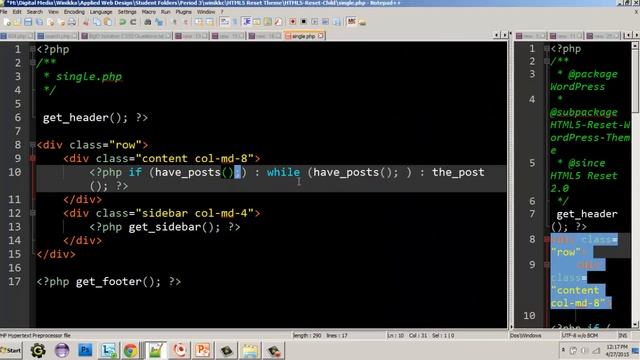Screen dimensions: 640x360
Task: Toggle synchronized vertical scrolling
Action: pyautogui.click(x=199, y=22)
